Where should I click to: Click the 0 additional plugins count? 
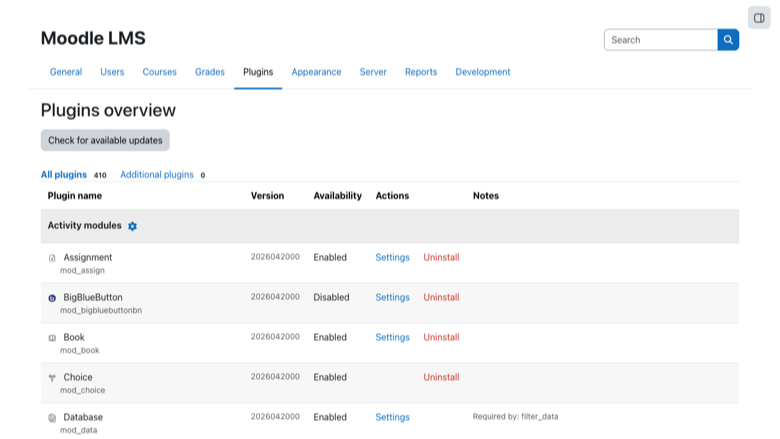[x=202, y=175]
